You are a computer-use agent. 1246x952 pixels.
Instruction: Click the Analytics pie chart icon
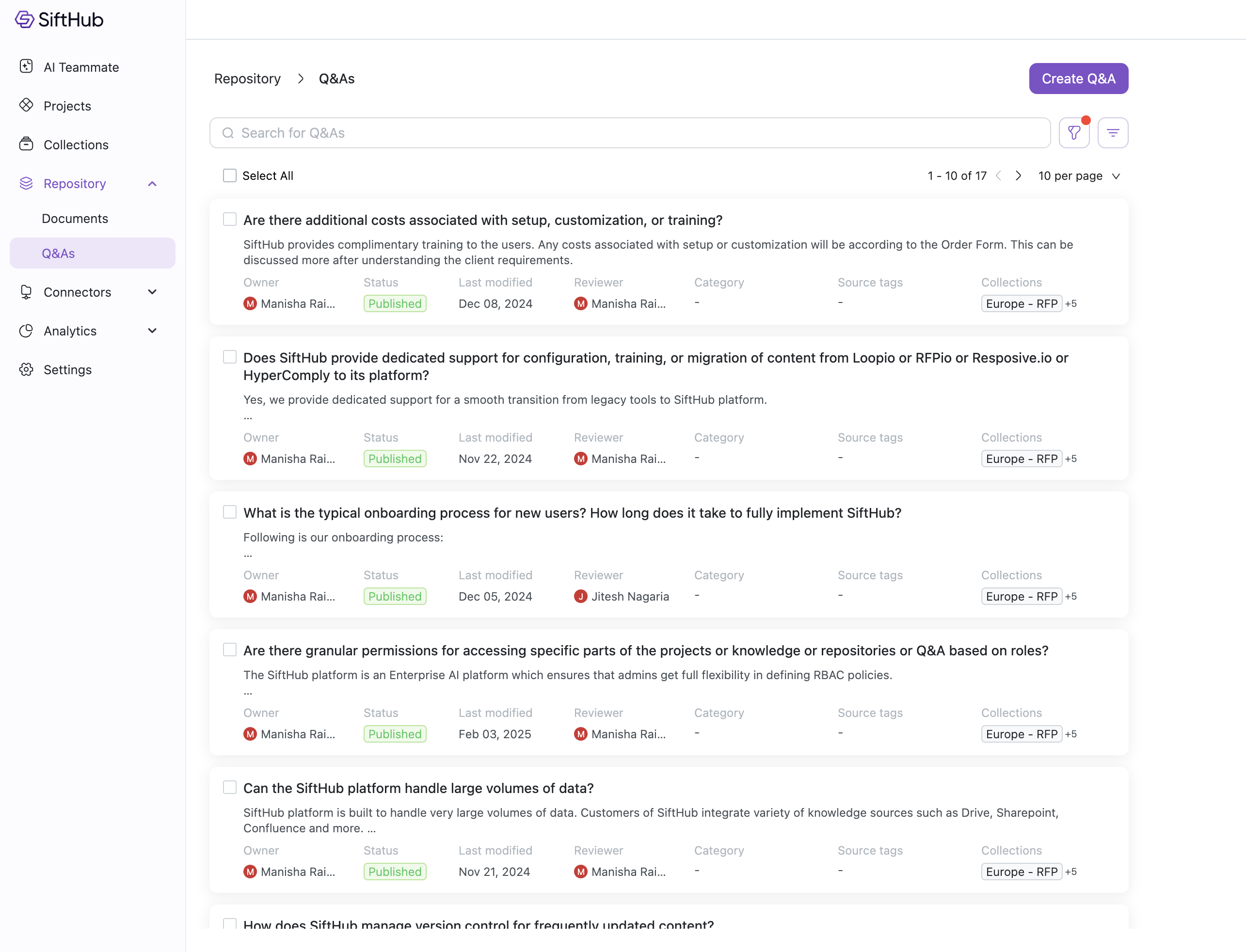[26, 331]
